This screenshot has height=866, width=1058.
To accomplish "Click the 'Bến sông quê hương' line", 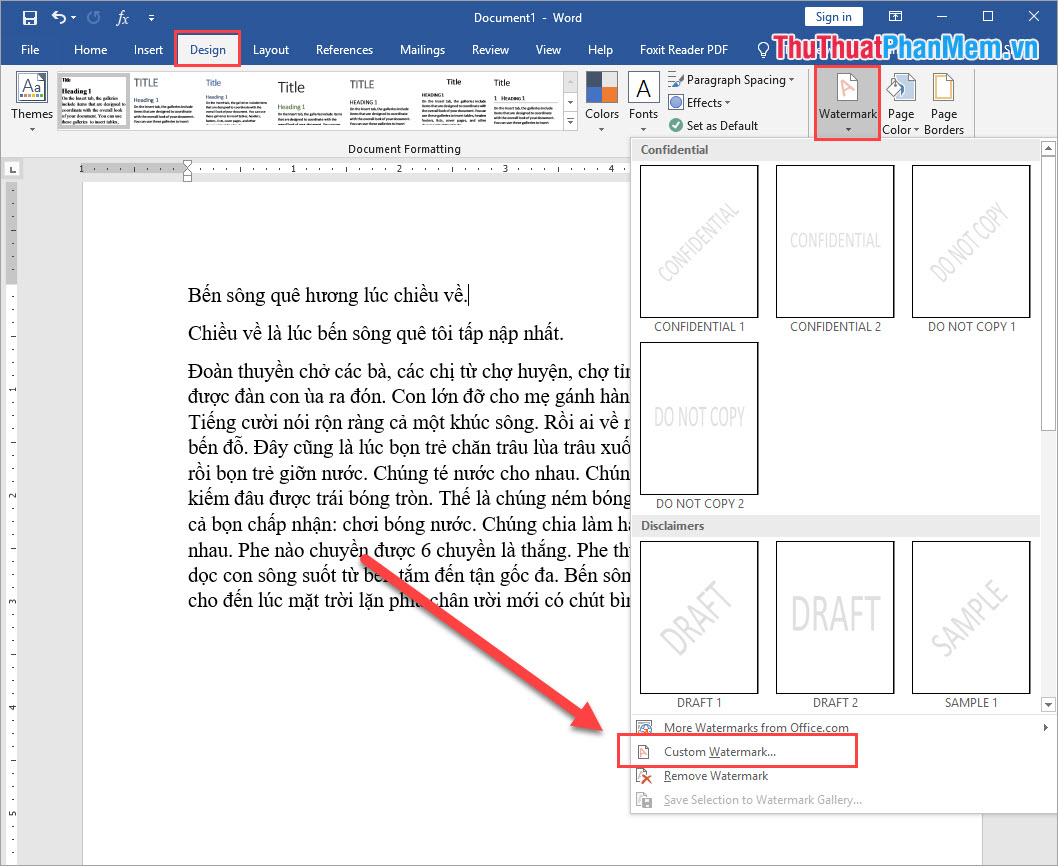I will [327, 296].
